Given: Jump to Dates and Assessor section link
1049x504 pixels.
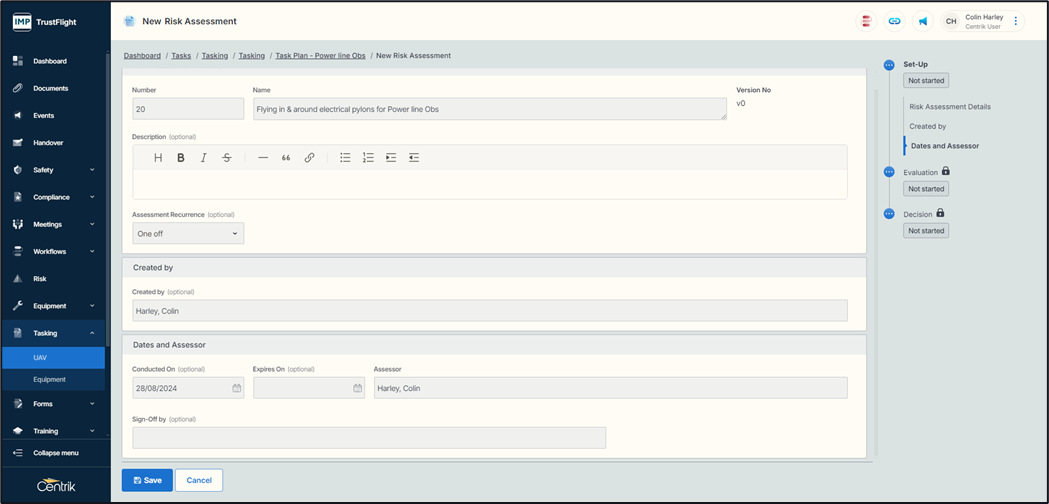Looking at the screenshot, I should pos(945,146).
